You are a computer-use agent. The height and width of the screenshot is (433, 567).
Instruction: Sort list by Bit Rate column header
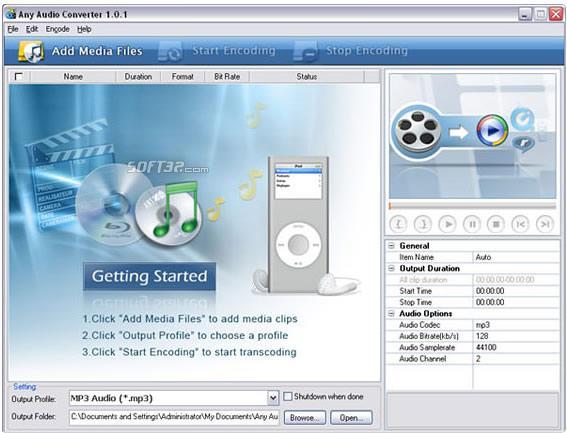(x=227, y=76)
